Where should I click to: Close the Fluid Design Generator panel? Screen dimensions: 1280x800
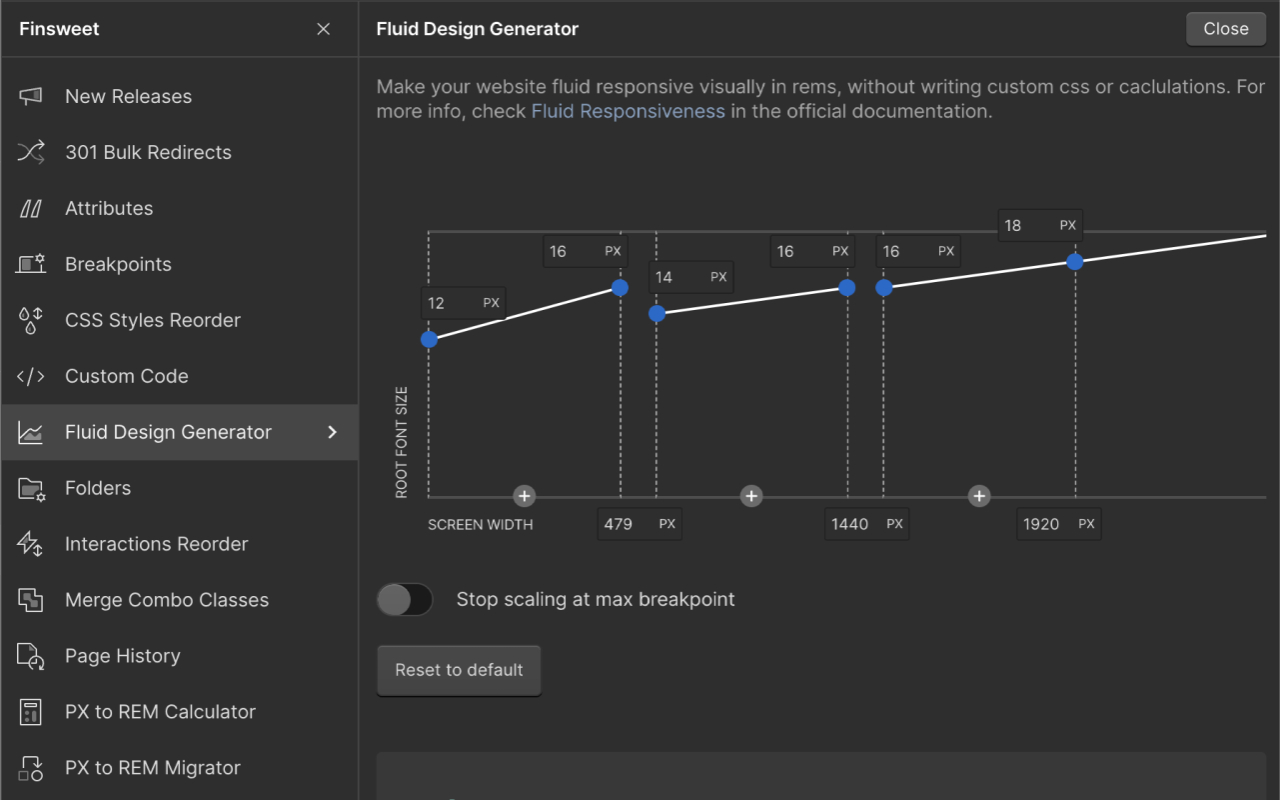coord(1225,29)
